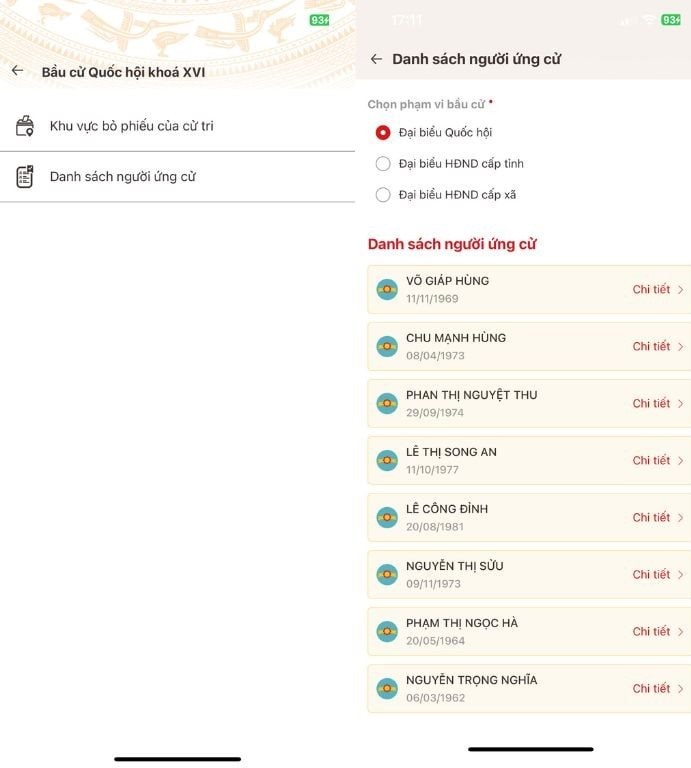Go back from Bầu cử Quốc hội khoá XVI

click(x=17, y=71)
